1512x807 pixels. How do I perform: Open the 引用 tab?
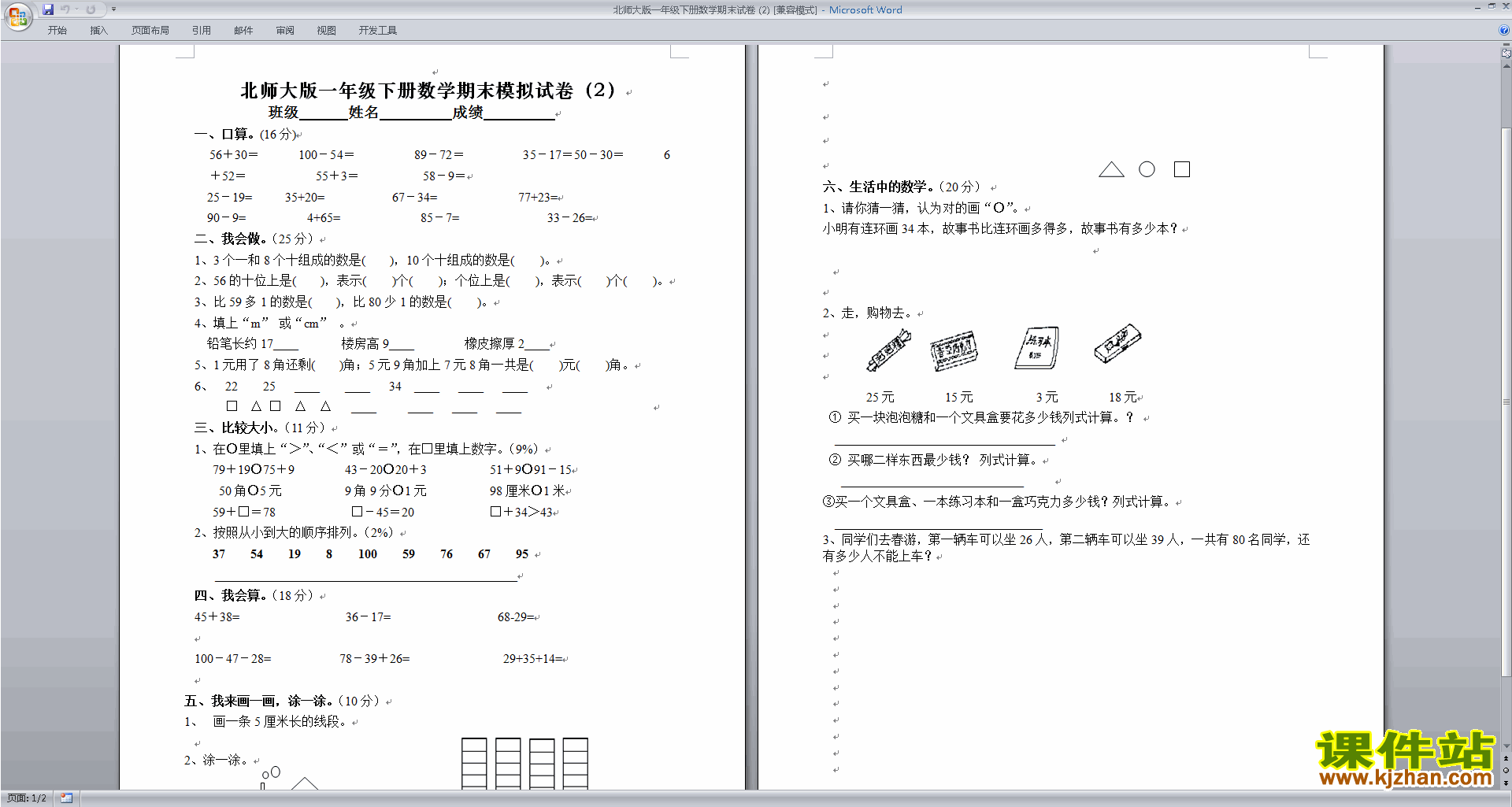(x=202, y=31)
